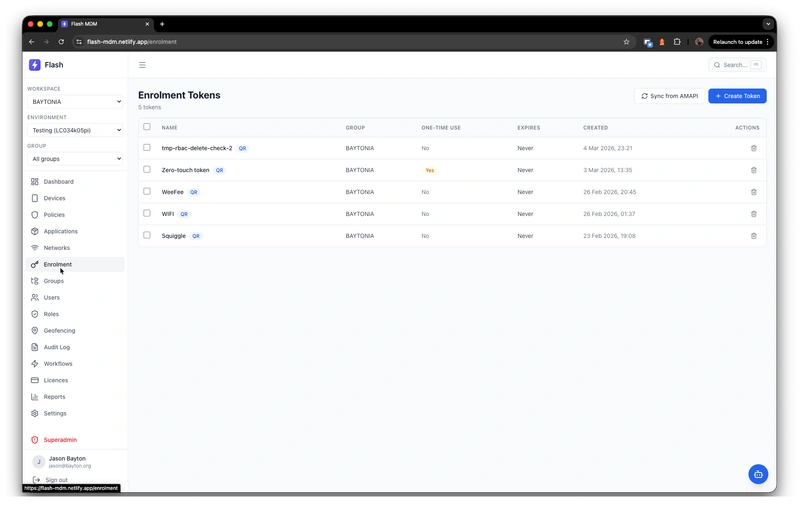This screenshot has width=800, height=523.
Task: Select the WeeFee row checkbox
Action: pyautogui.click(x=147, y=191)
